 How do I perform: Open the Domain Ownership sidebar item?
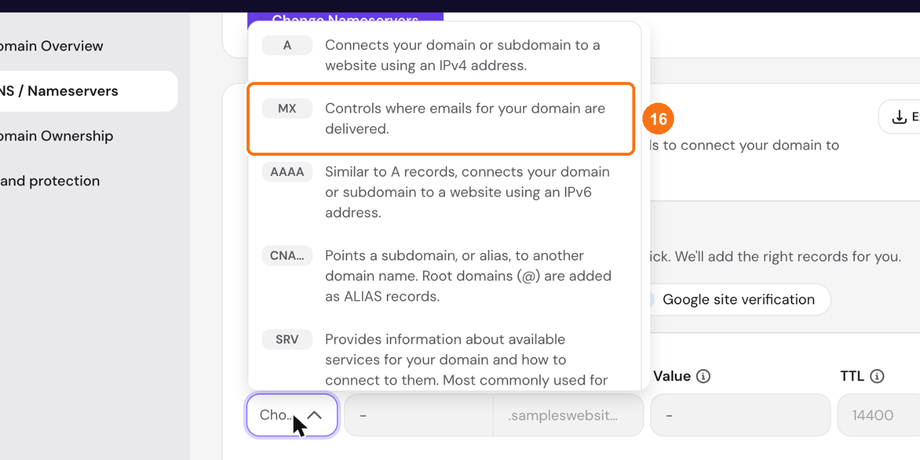tap(56, 136)
